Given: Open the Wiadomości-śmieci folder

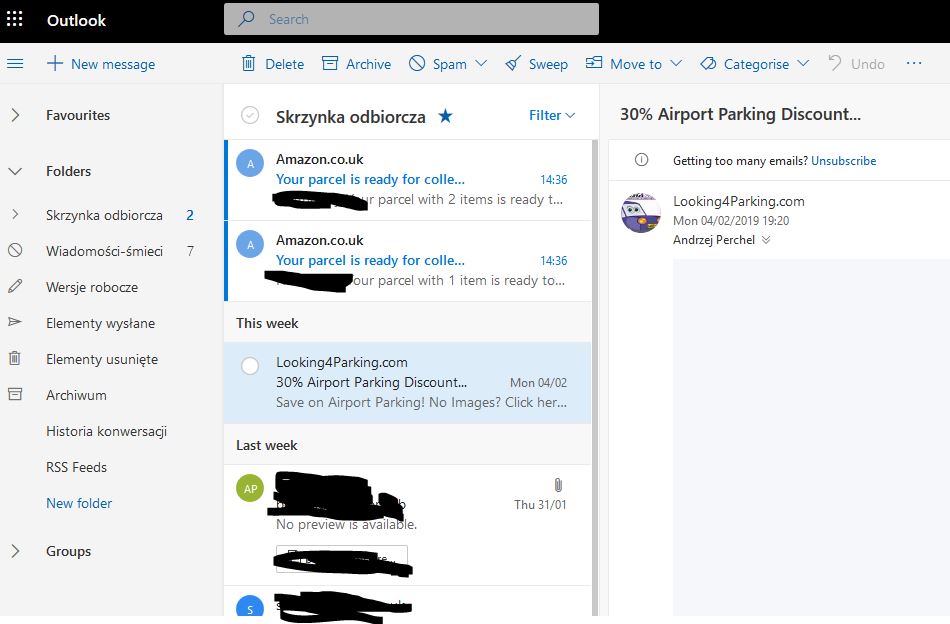Looking at the screenshot, I should tap(104, 251).
